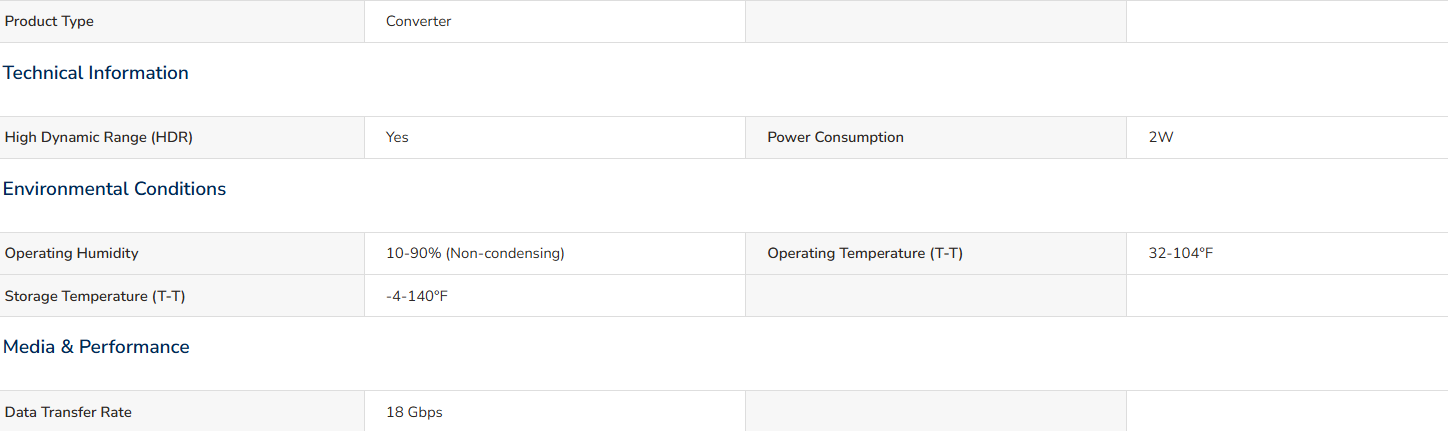Select the Converter value cell
This screenshot has height=431, width=1448.
tap(555, 21)
